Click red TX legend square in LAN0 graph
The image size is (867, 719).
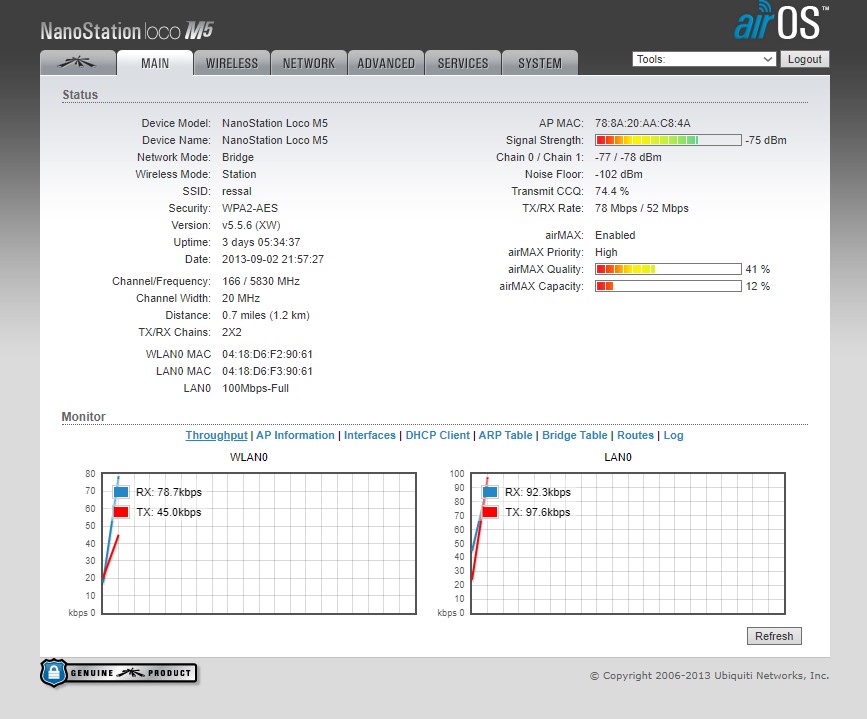point(490,512)
